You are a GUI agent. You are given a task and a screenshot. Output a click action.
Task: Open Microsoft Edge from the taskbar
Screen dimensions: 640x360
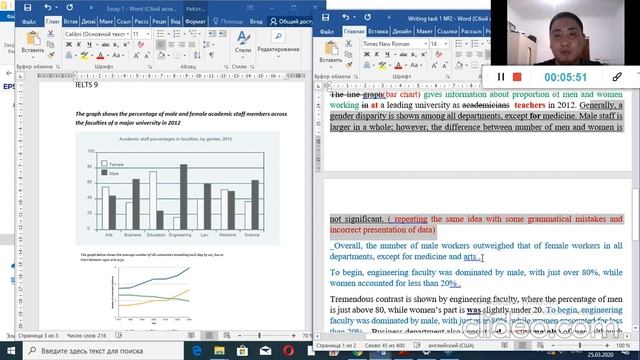pyautogui.click(x=197, y=351)
